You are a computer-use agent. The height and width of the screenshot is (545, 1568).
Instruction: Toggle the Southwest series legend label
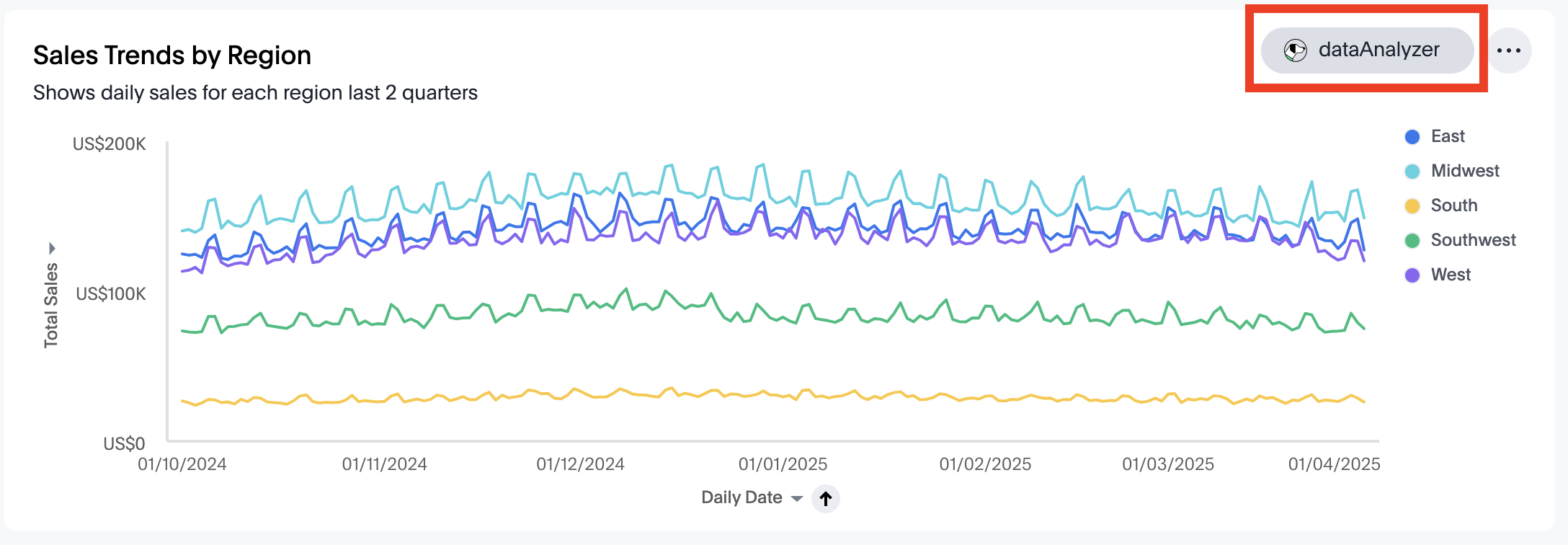click(1473, 240)
